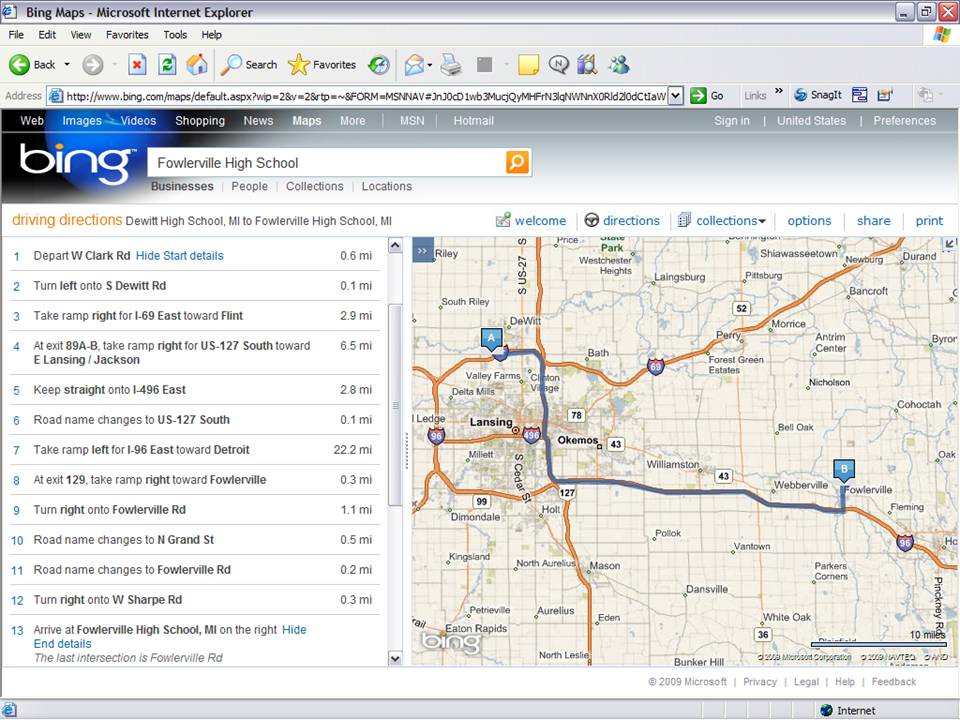Select the People search category
The image size is (960, 720).
point(249,186)
